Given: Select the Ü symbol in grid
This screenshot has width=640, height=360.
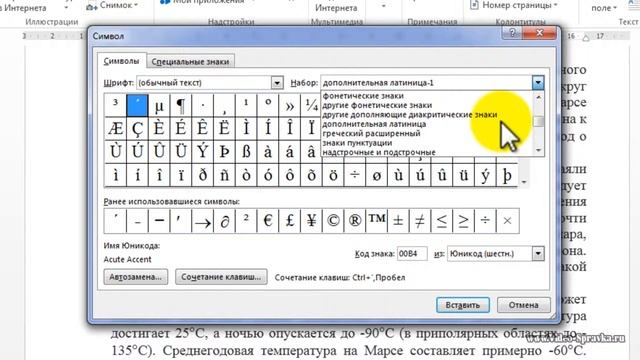Looking at the screenshot, I should coord(180,152).
